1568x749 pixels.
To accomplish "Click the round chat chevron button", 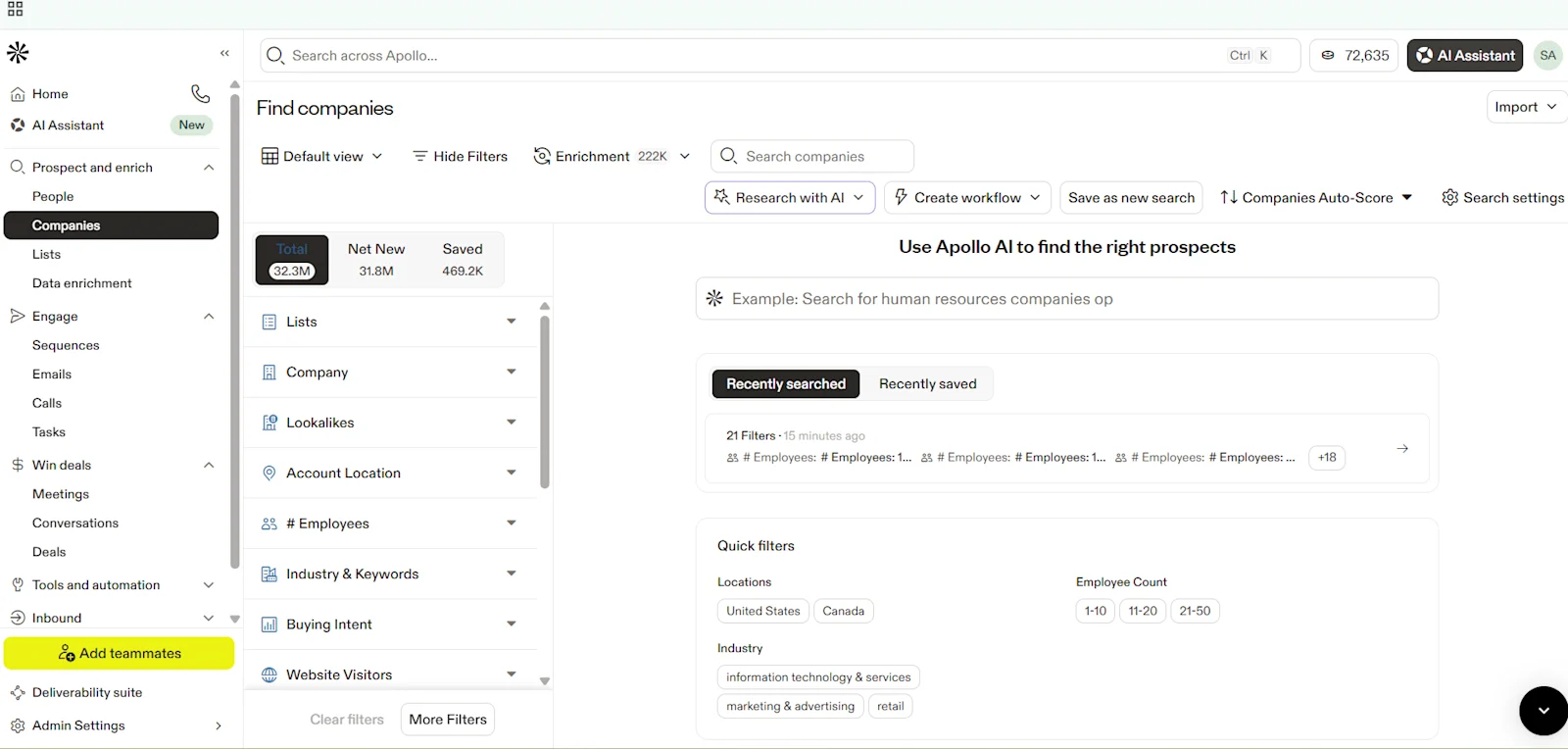I will click(1543, 711).
